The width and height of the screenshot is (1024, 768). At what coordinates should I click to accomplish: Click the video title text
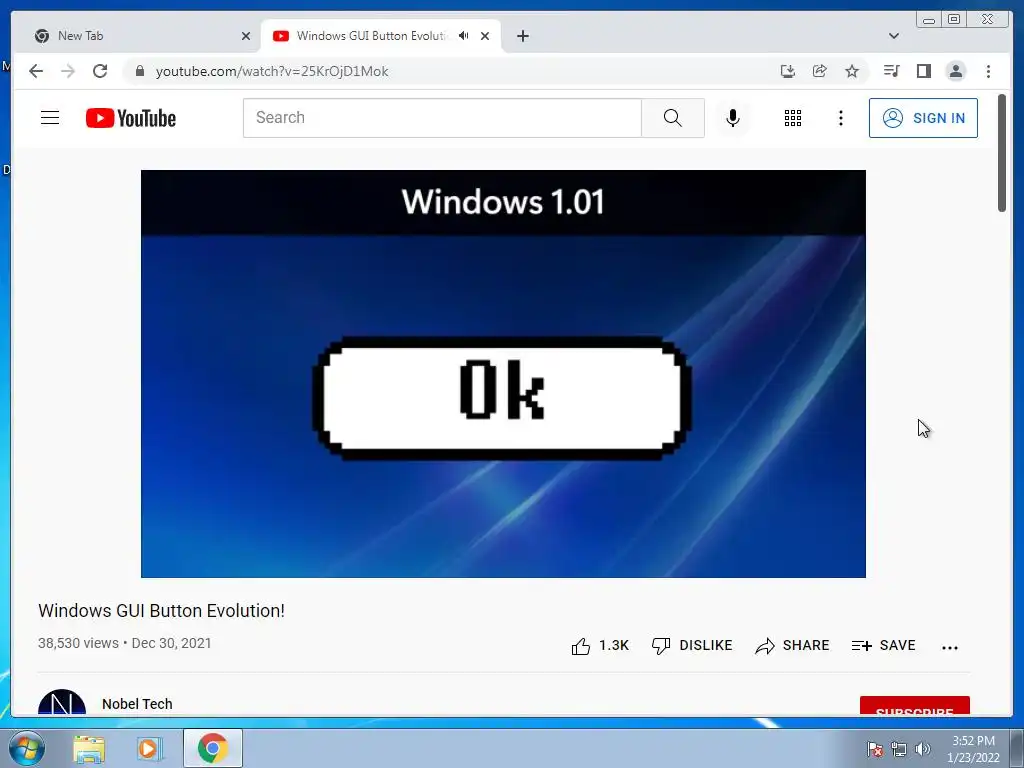coord(161,611)
